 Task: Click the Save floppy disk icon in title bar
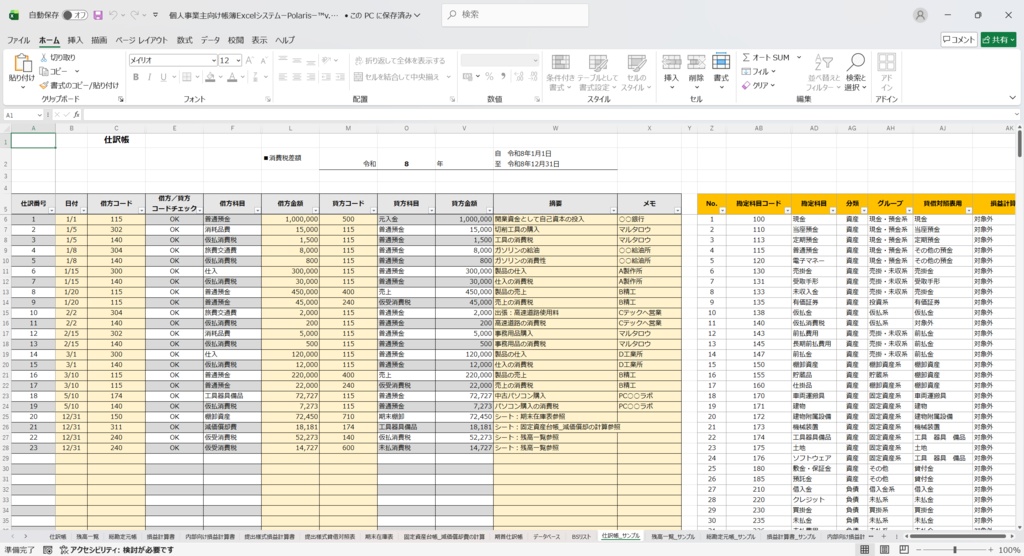[98, 15]
